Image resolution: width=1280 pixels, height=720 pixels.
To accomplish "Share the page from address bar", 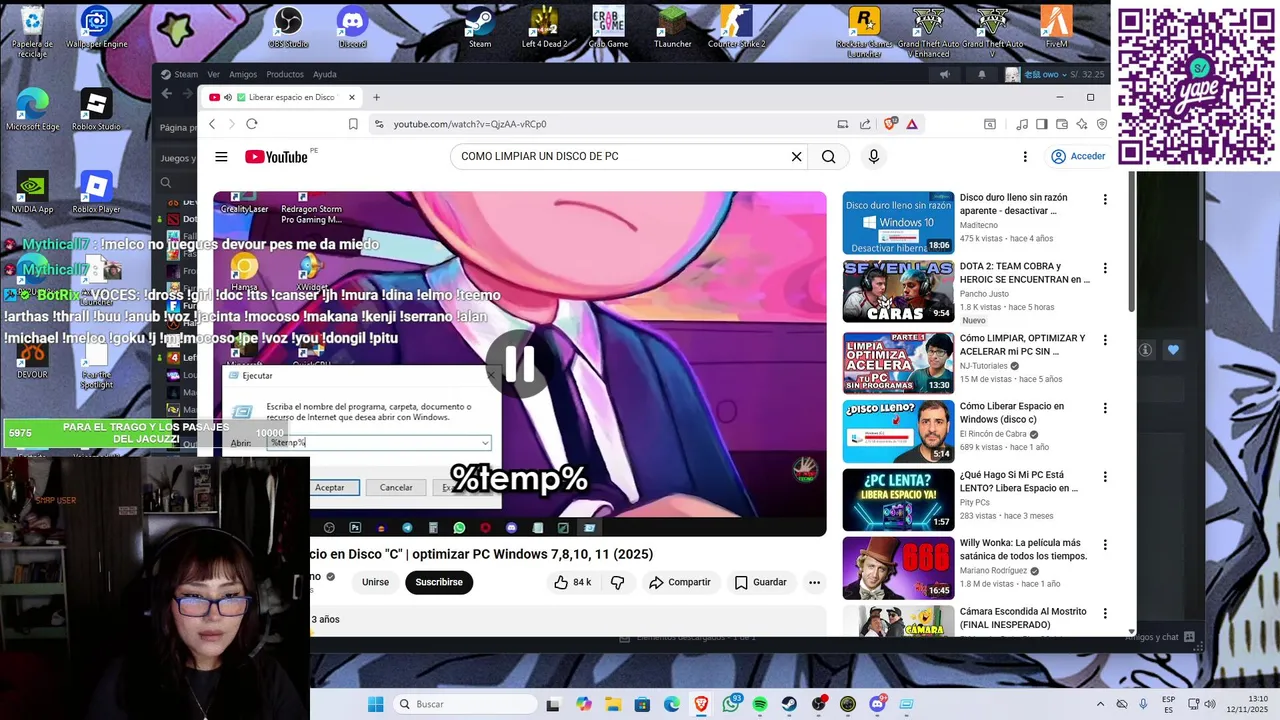I will coord(865,124).
